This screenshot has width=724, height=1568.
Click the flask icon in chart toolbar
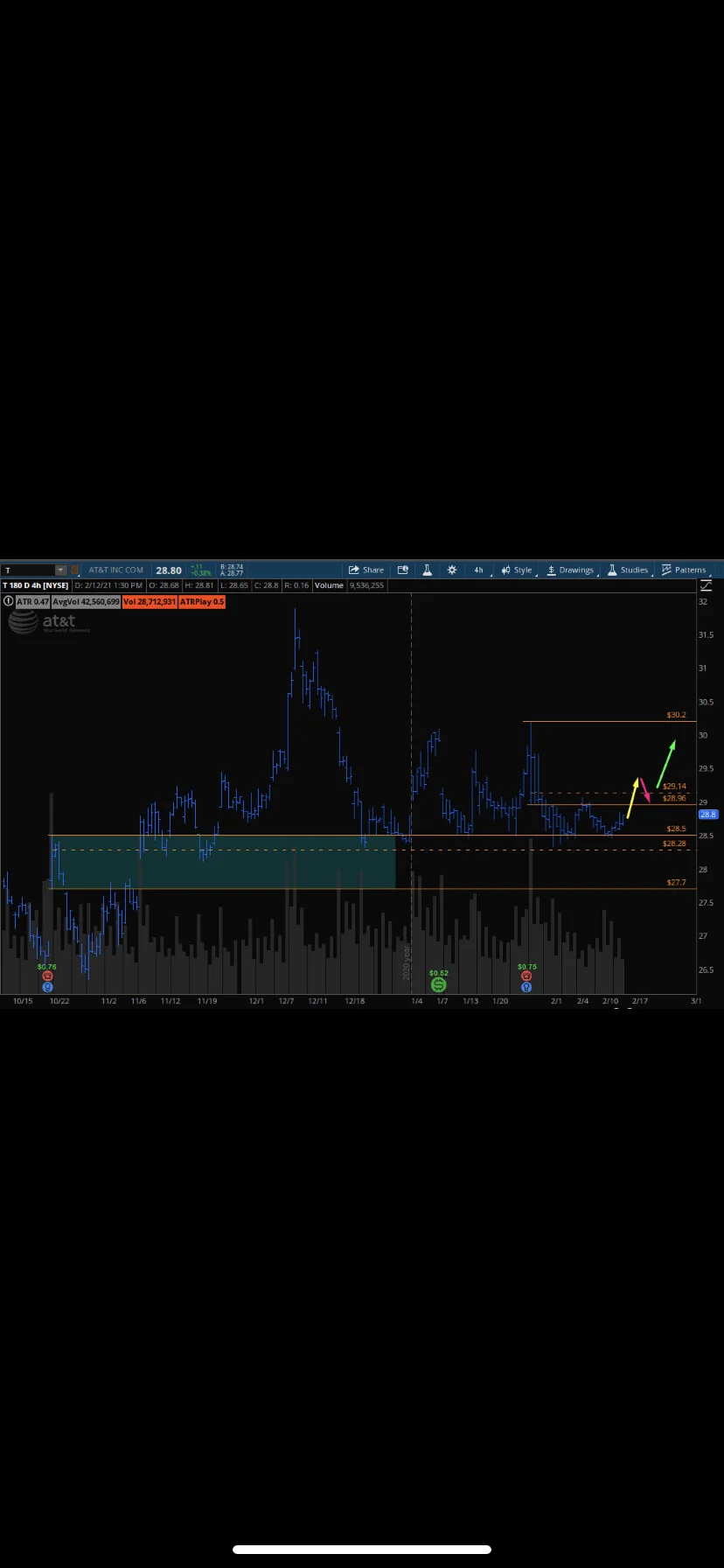(x=428, y=570)
